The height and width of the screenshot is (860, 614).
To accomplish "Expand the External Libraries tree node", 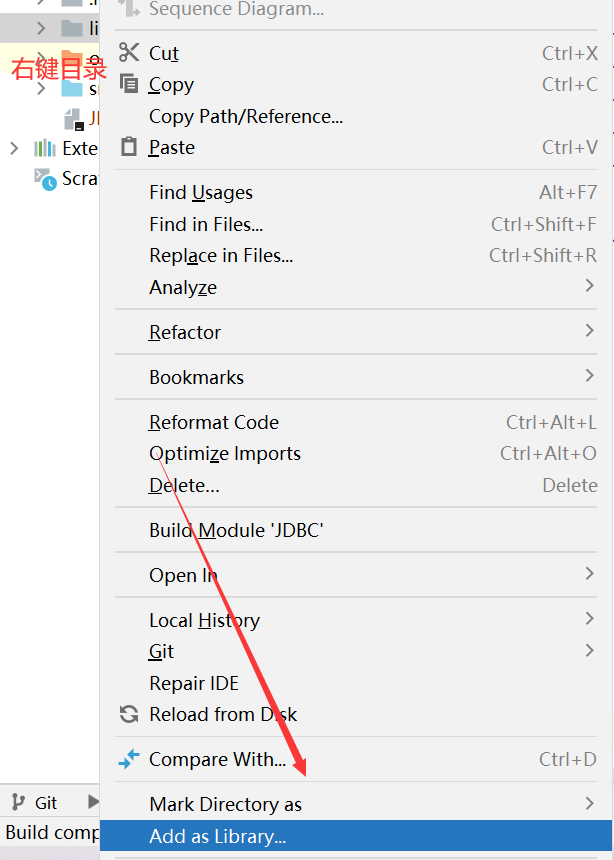I will point(14,148).
